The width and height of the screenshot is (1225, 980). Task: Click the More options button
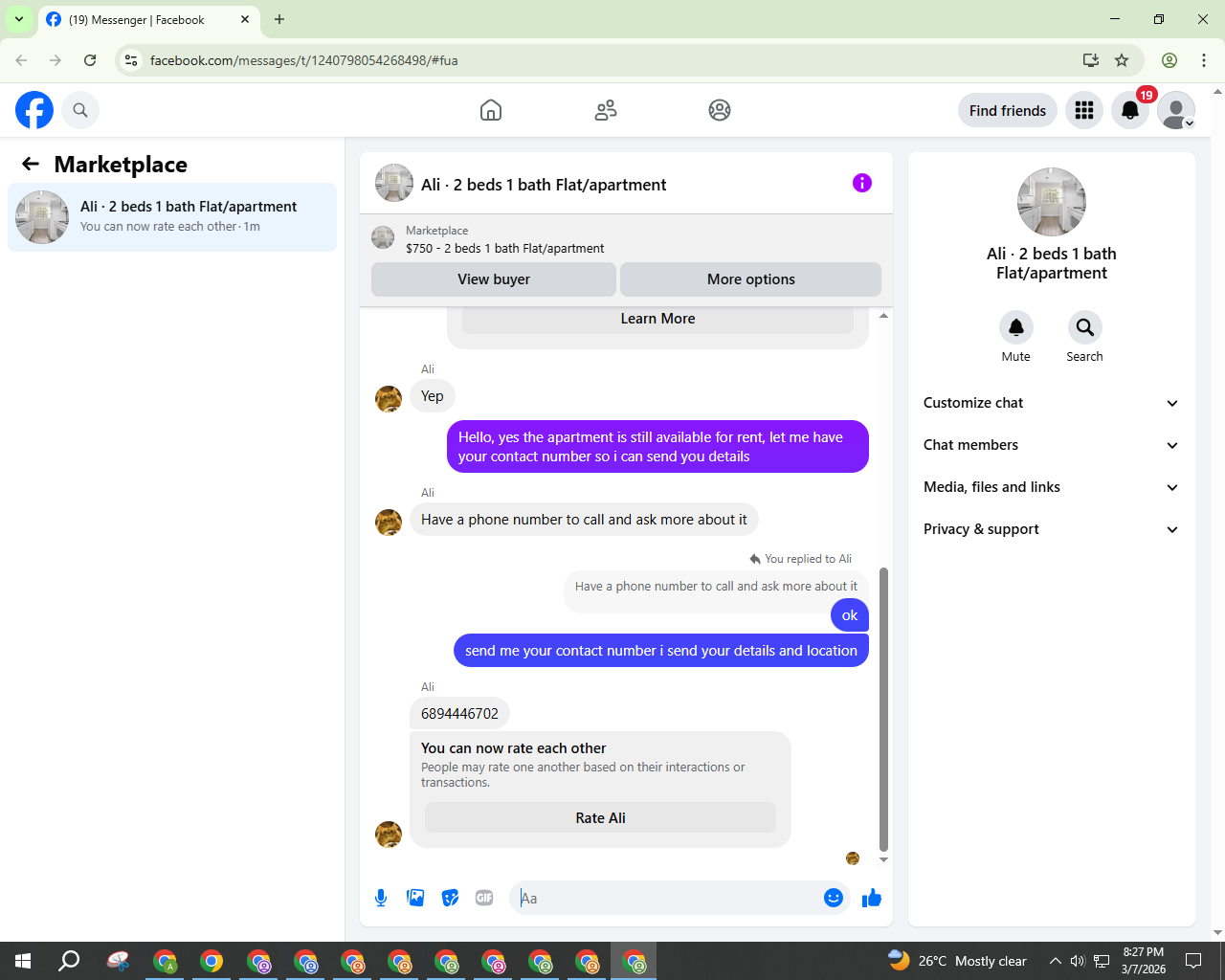tap(751, 279)
